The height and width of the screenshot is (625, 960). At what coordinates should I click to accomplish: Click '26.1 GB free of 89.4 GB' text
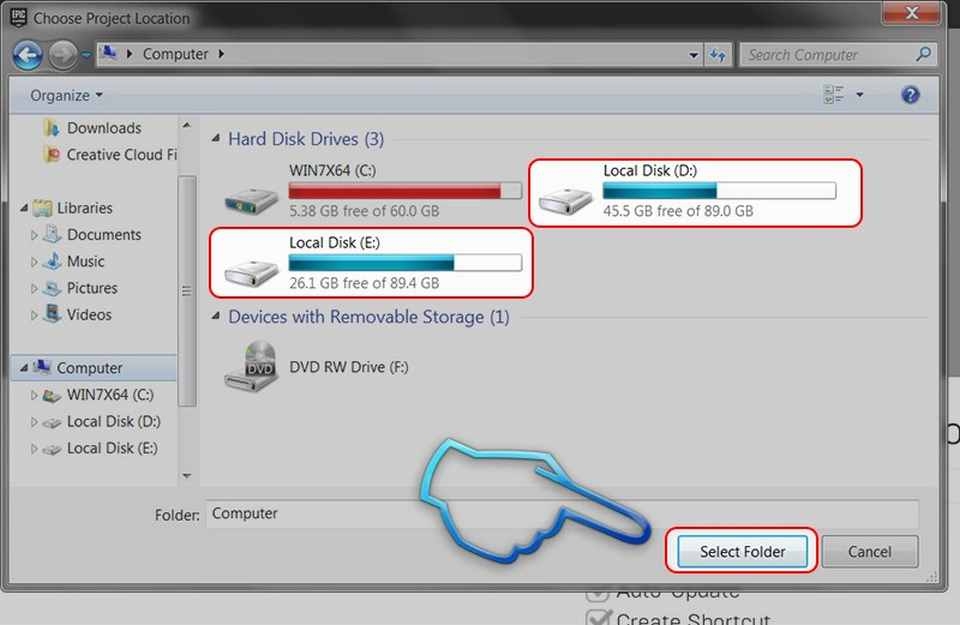pos(364,283)
